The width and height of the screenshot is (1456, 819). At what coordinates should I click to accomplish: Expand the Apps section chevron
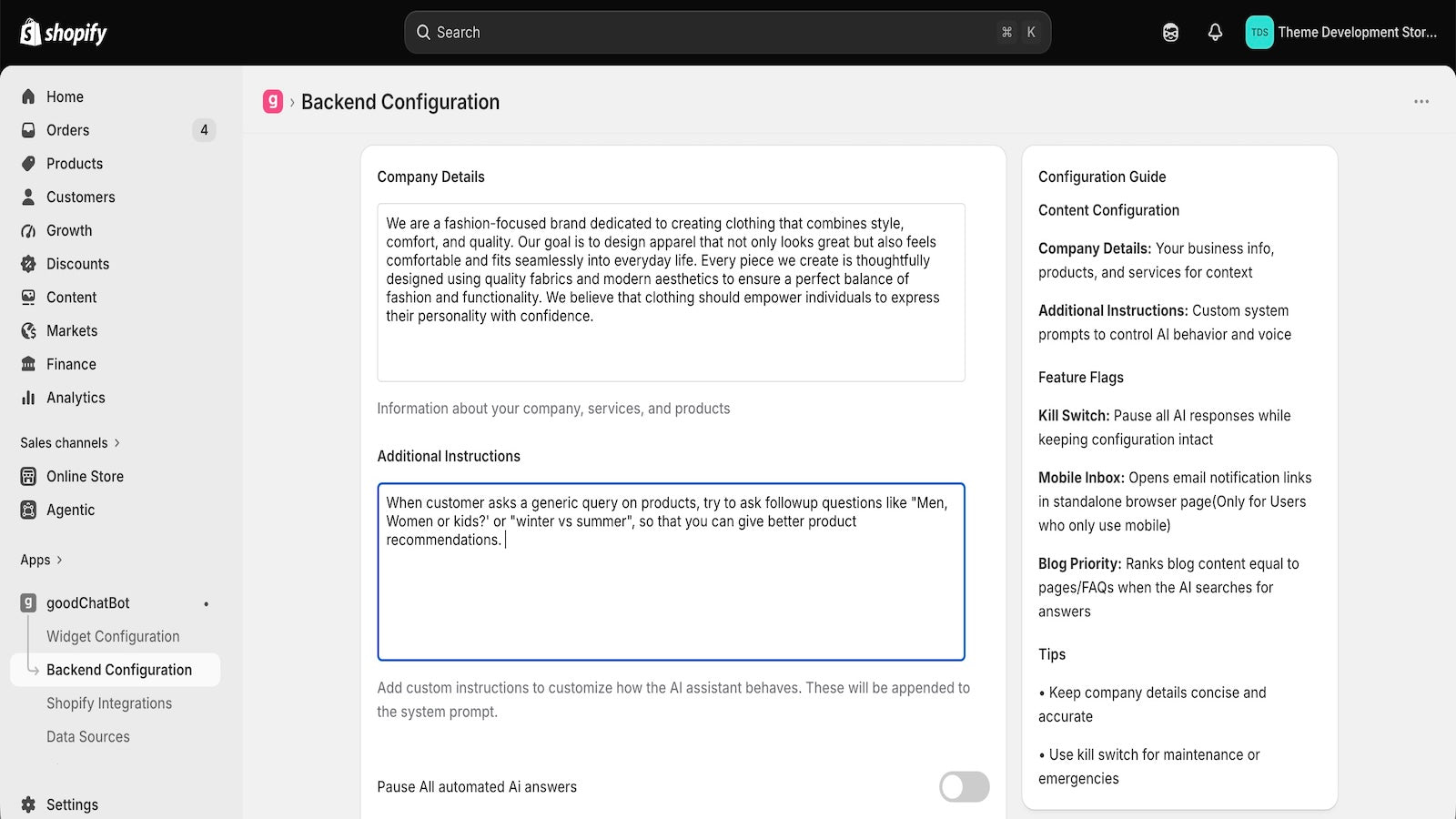(60, 560)
